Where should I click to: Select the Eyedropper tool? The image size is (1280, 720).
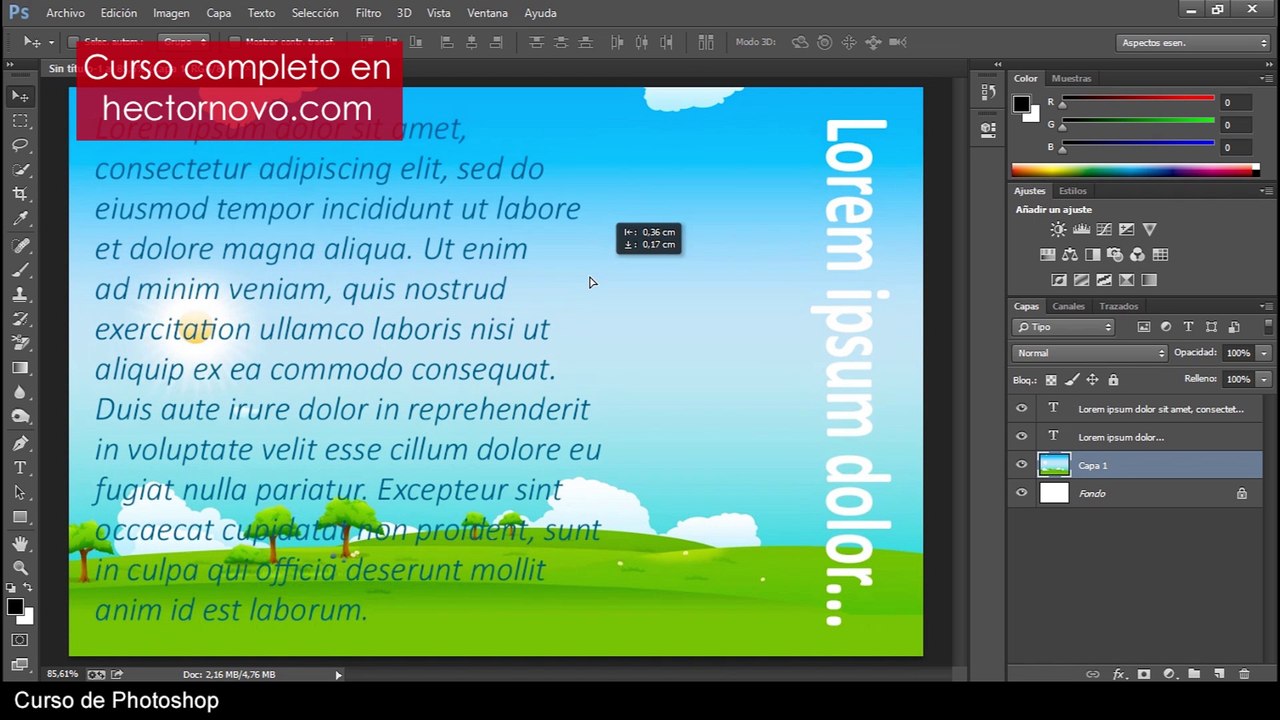point(20,219)
